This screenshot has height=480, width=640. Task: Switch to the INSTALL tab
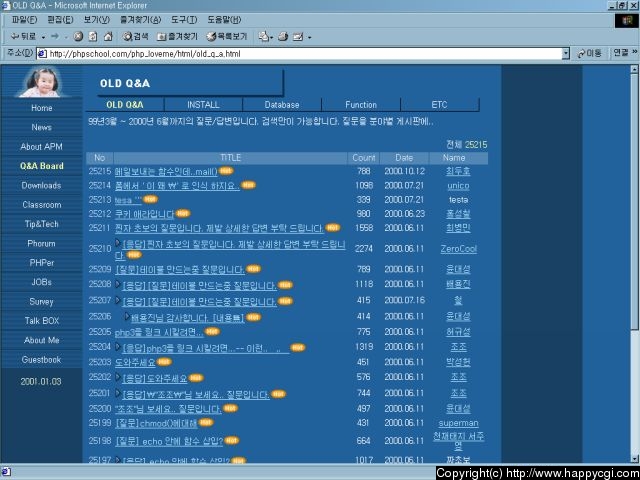pyautogui.click(x=203, y=105)
